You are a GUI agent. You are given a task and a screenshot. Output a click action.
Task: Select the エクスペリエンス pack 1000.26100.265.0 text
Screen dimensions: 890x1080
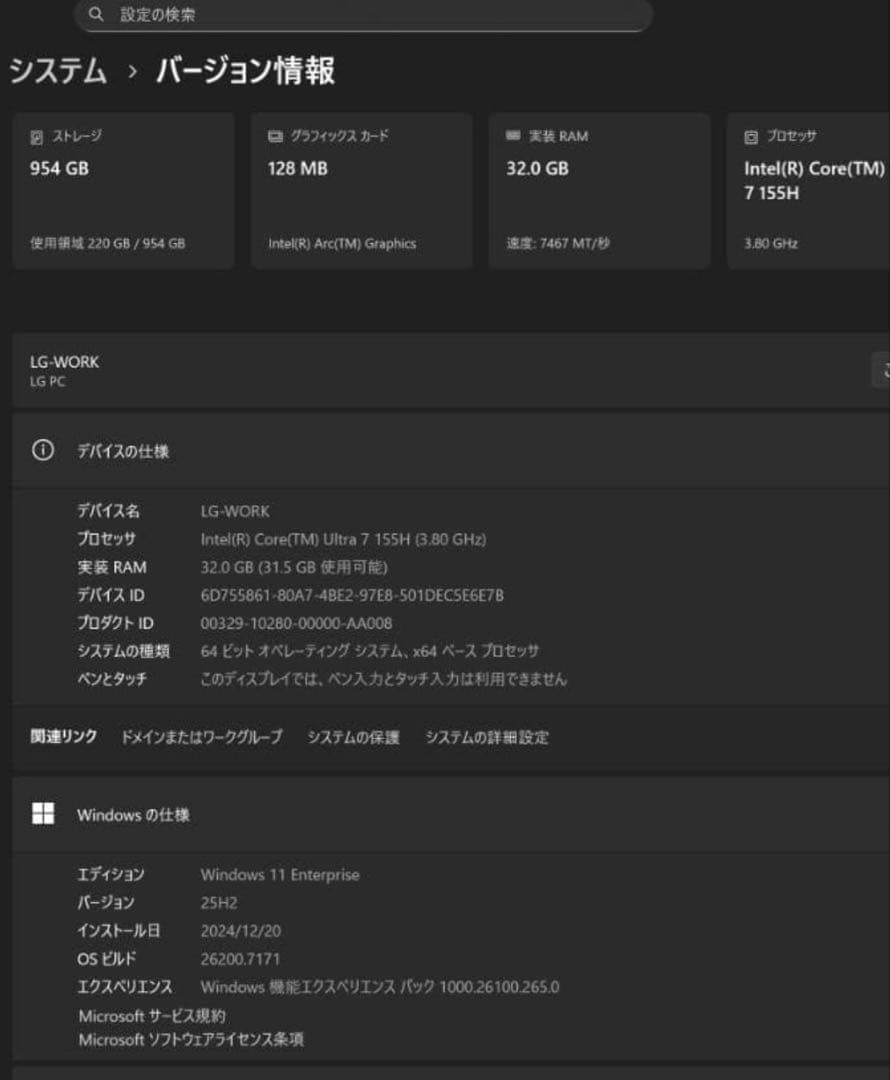pos(380,987)
